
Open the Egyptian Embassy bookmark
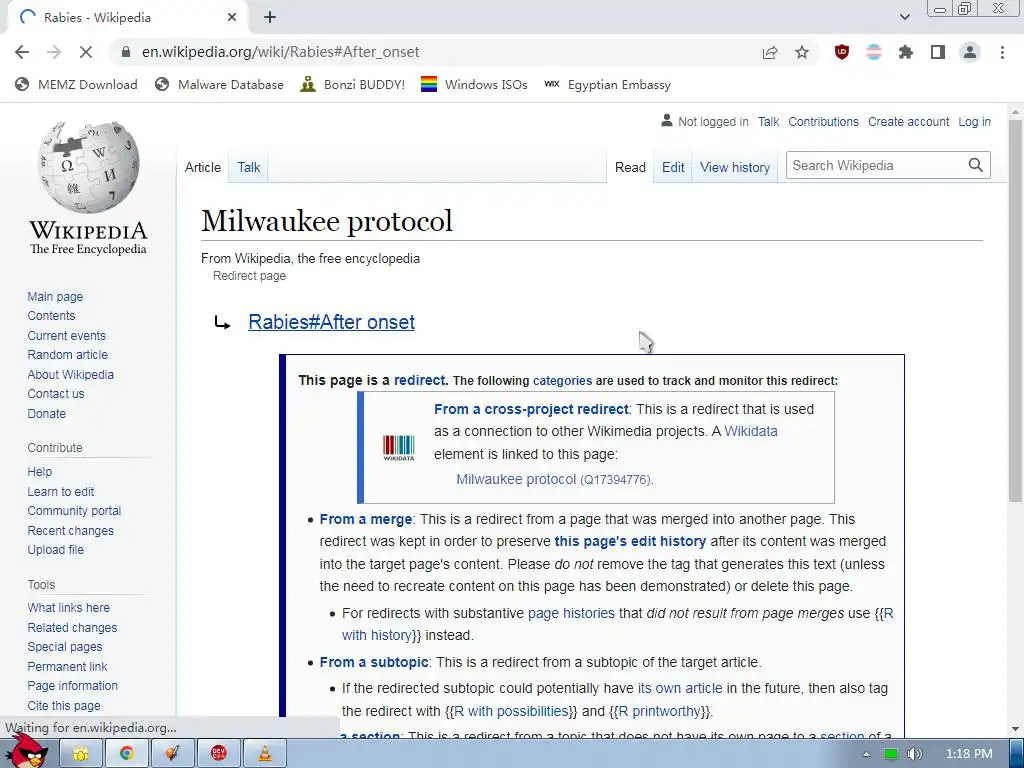click(608, 84)
